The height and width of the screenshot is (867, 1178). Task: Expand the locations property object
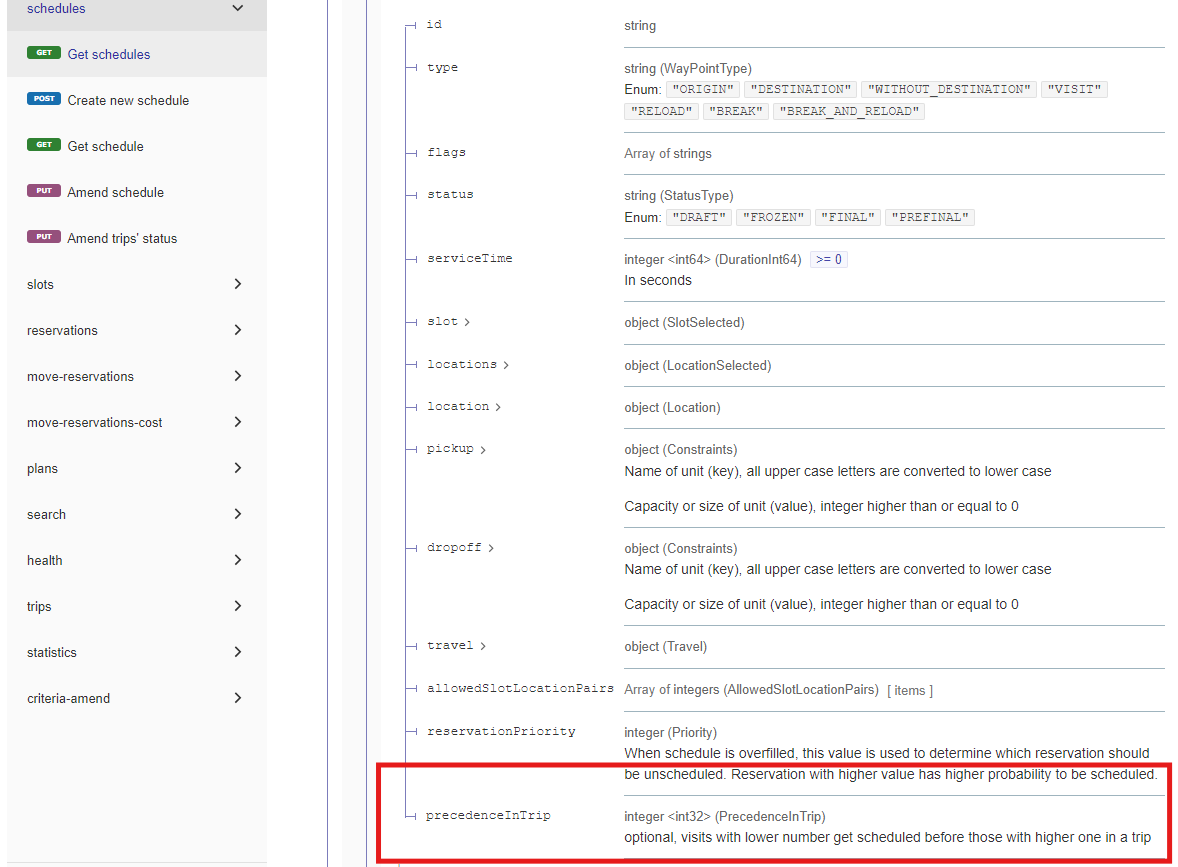(x=468, y=365)
